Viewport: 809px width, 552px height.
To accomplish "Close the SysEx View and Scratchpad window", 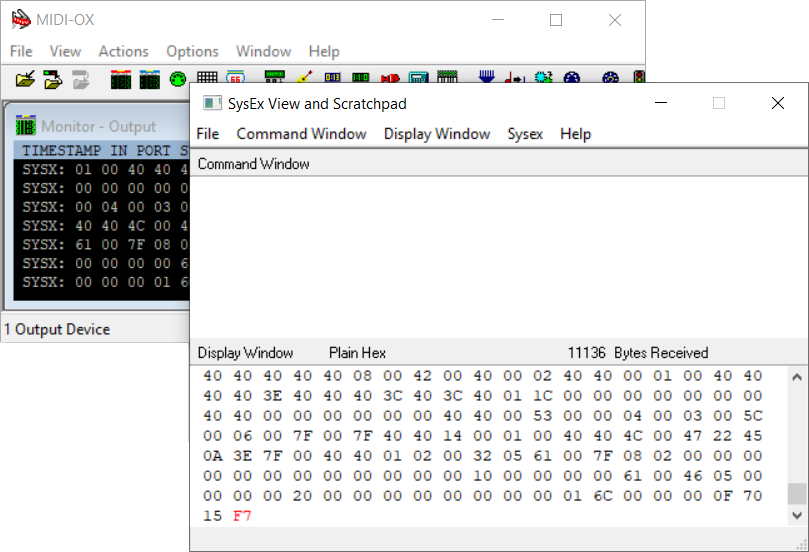I will (x=778, y=103).
